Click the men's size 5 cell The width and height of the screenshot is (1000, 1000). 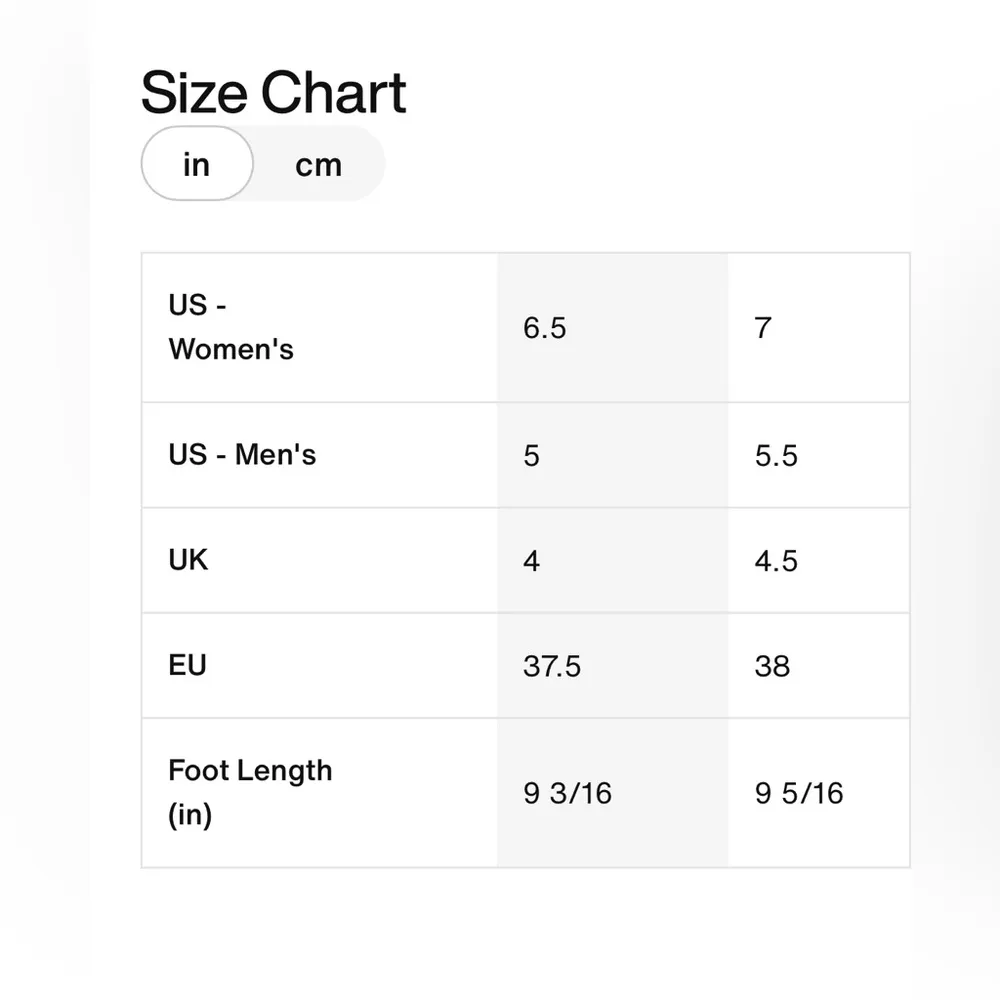pyautogui.click(x=531, y=456)
